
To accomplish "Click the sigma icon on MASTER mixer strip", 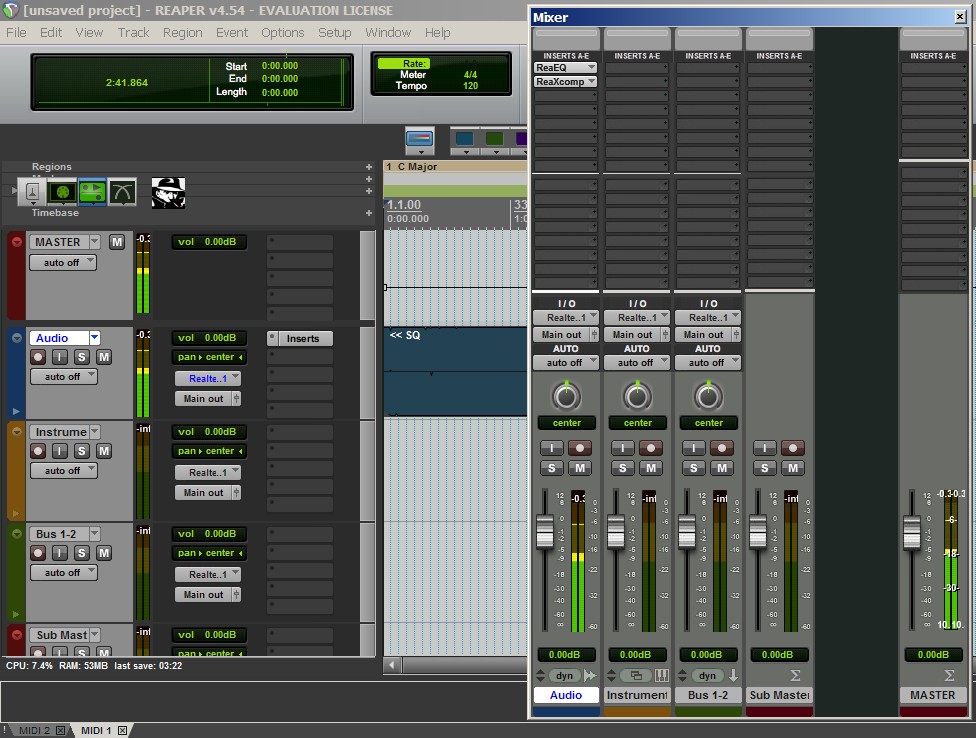I will (949, 676).
